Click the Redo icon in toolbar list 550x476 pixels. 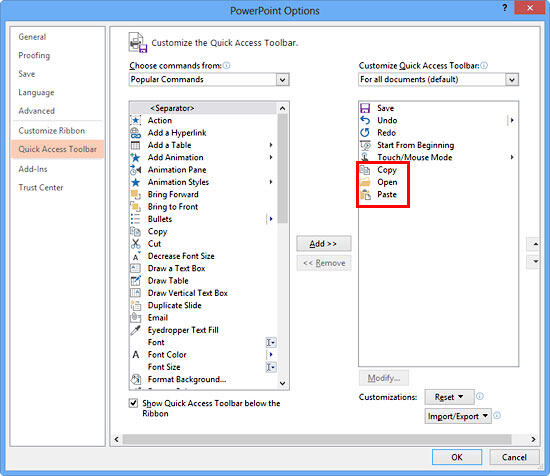pyautogui.click(x=365, y=133)
